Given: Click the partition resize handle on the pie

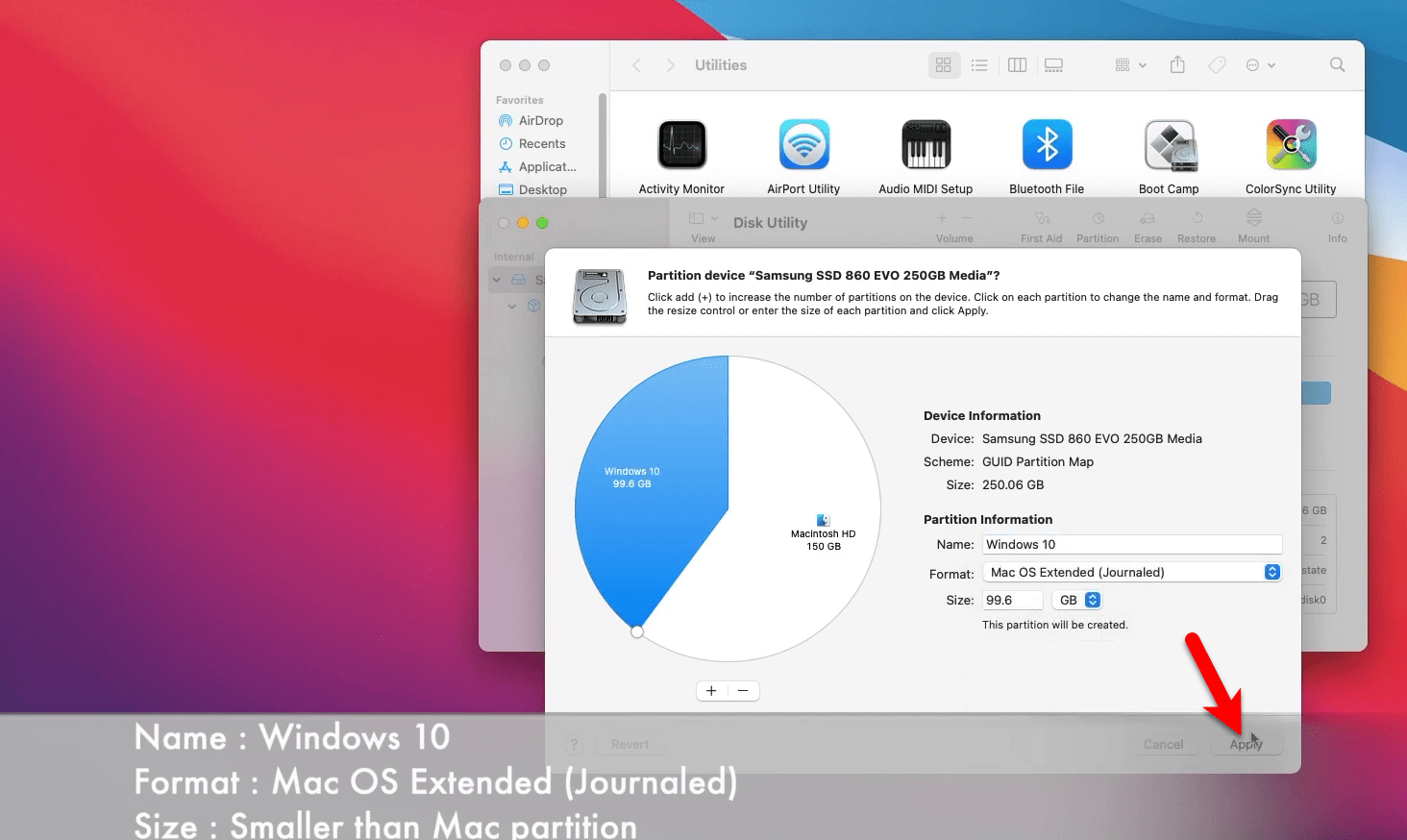Looking at the screenshot, I should click(x=637, y=631).
